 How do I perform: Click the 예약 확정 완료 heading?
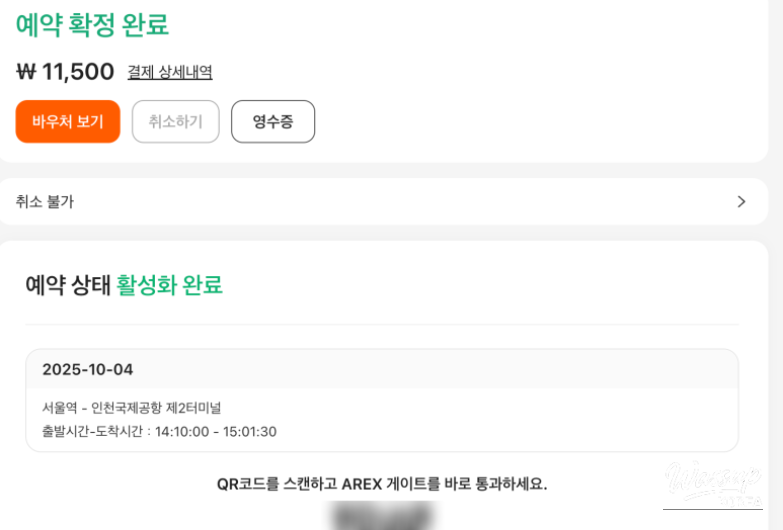click(92, 25)
